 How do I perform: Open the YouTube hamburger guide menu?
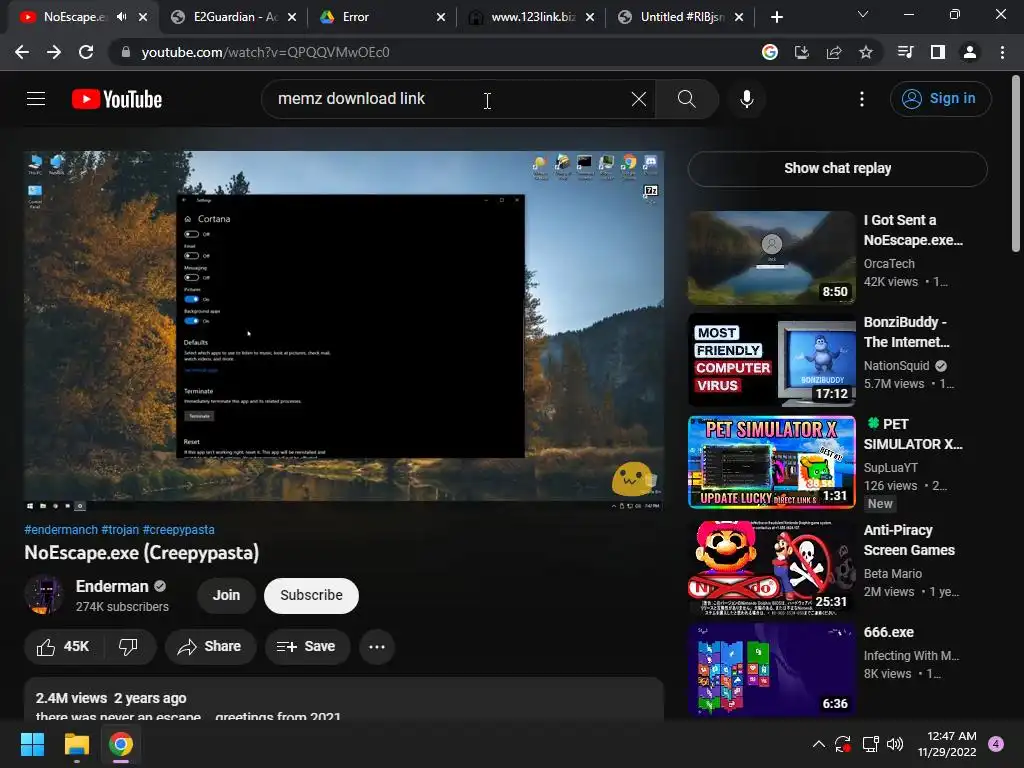[36, 99]
